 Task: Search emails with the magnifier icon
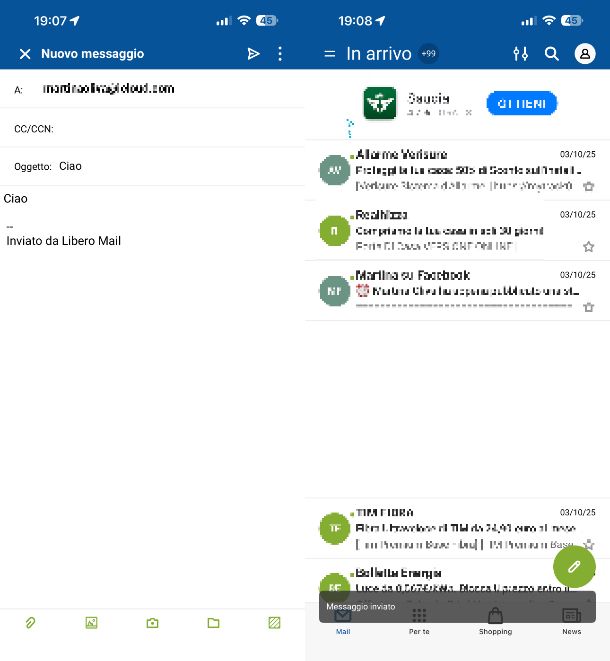[552, 54]
